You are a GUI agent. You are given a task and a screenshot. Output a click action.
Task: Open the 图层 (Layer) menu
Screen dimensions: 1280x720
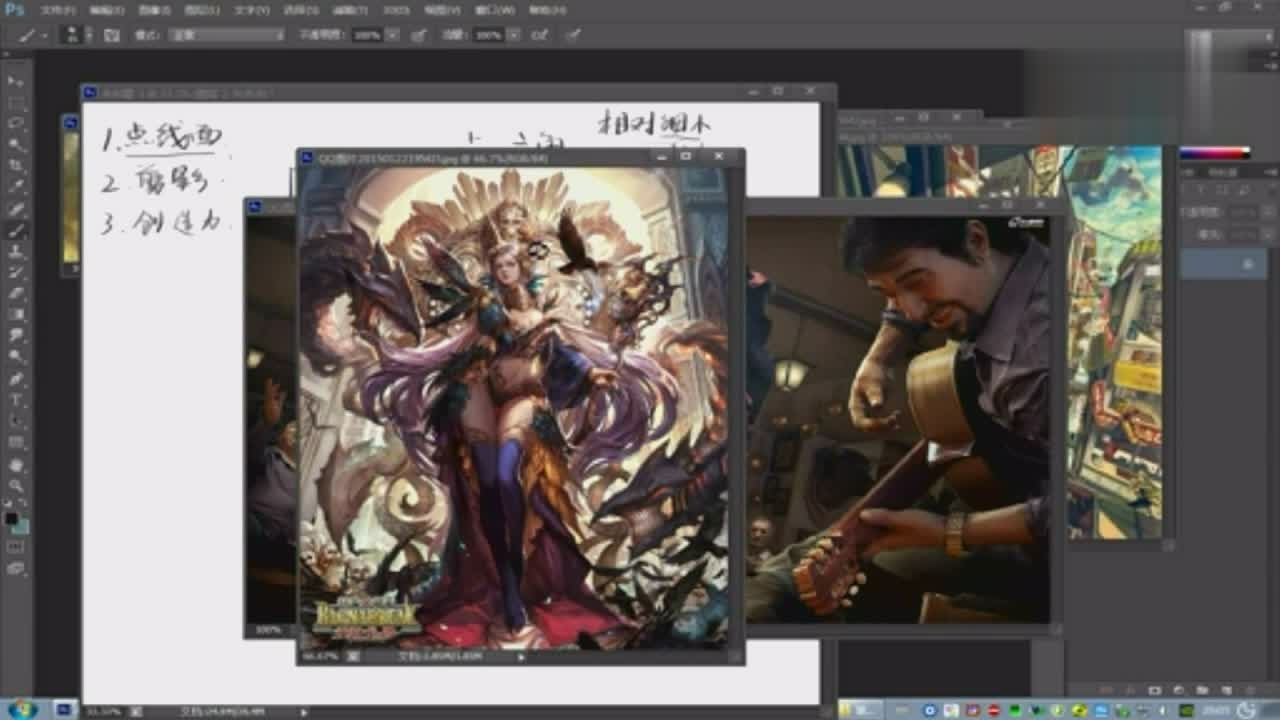202,10
